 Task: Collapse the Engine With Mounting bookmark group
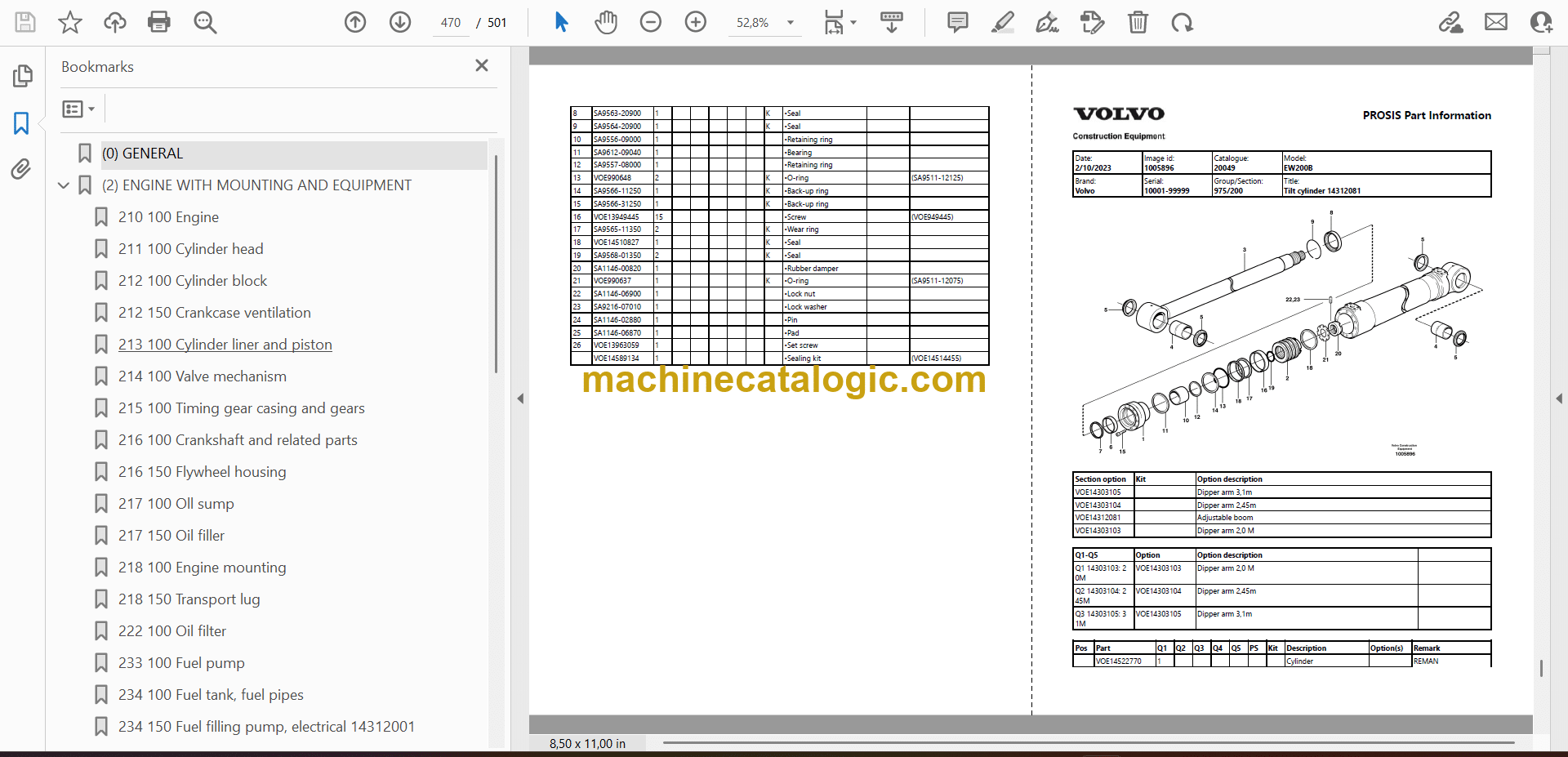(x=64, y=185)
